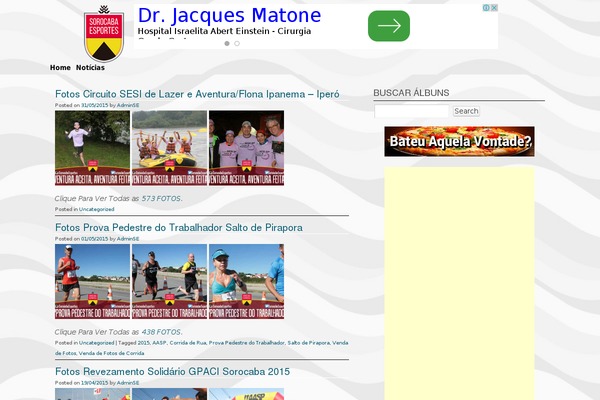Open the AdminSE author link under the SESI post

[128, 105]
